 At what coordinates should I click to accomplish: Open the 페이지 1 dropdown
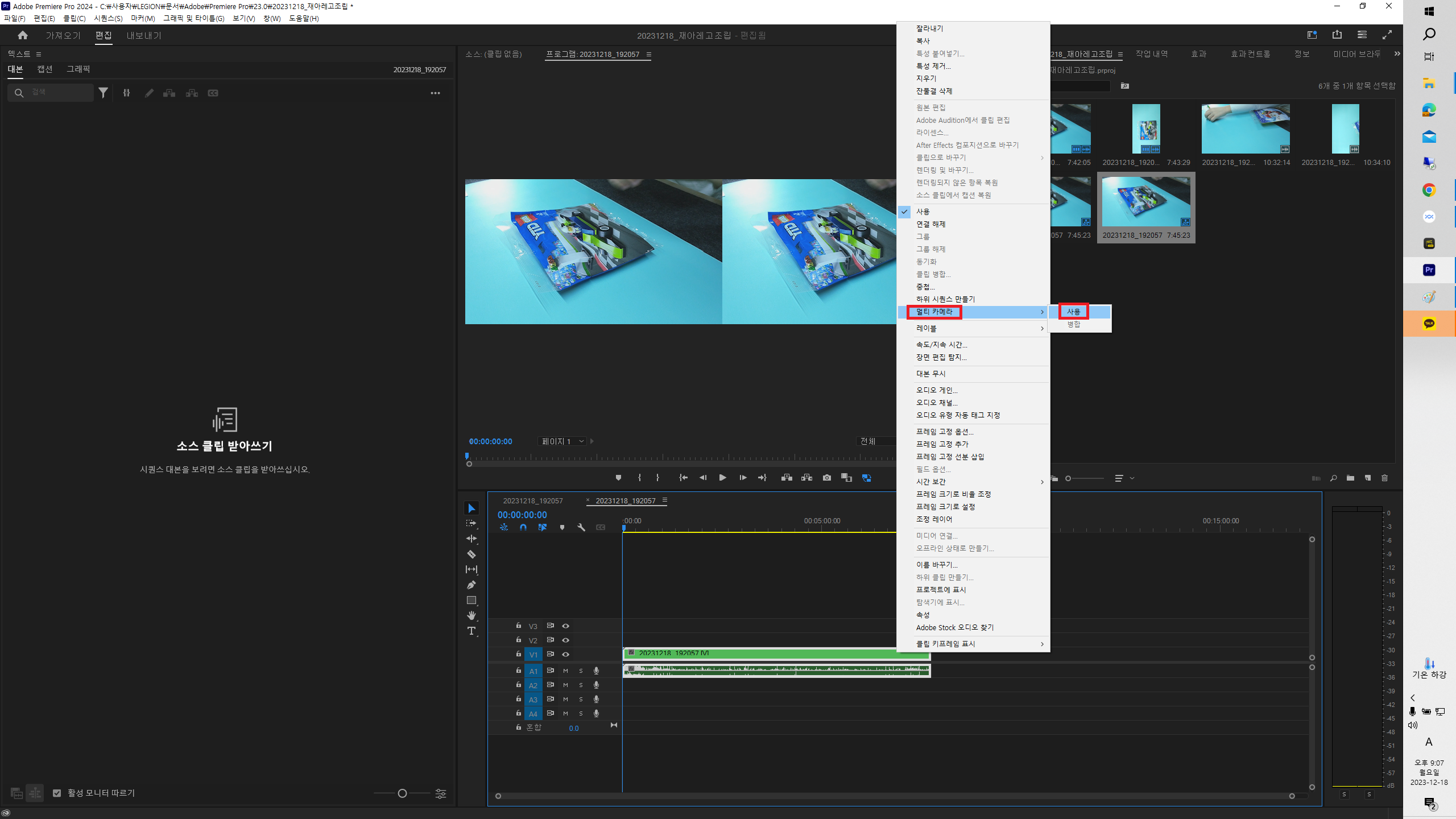coord(562,441)
